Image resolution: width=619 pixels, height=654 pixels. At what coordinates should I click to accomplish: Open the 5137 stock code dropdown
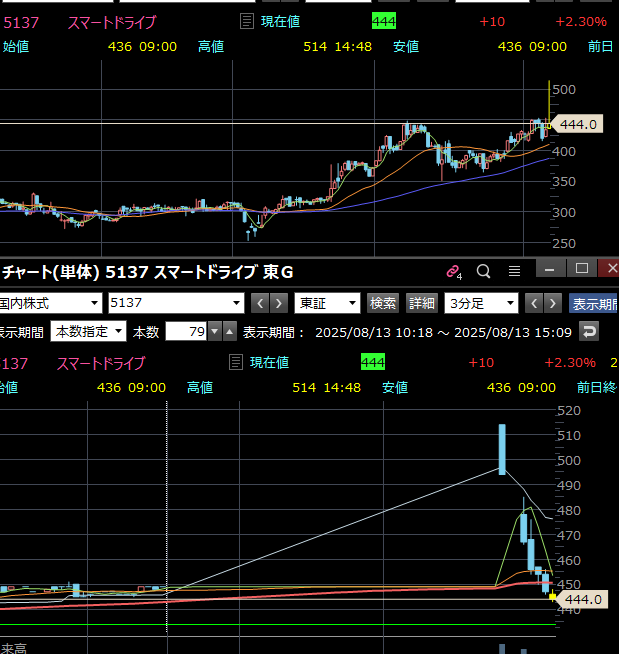176,303
